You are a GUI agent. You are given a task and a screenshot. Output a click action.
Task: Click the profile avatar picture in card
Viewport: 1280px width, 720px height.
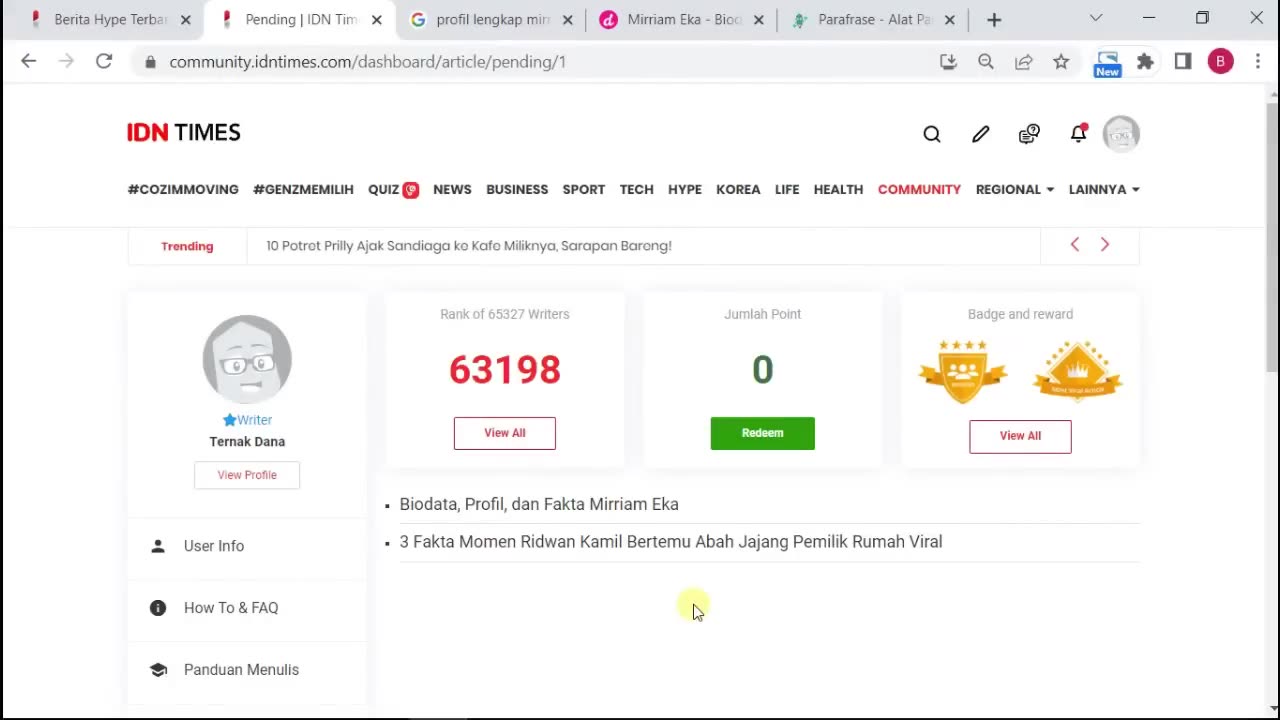coord(247,360)
